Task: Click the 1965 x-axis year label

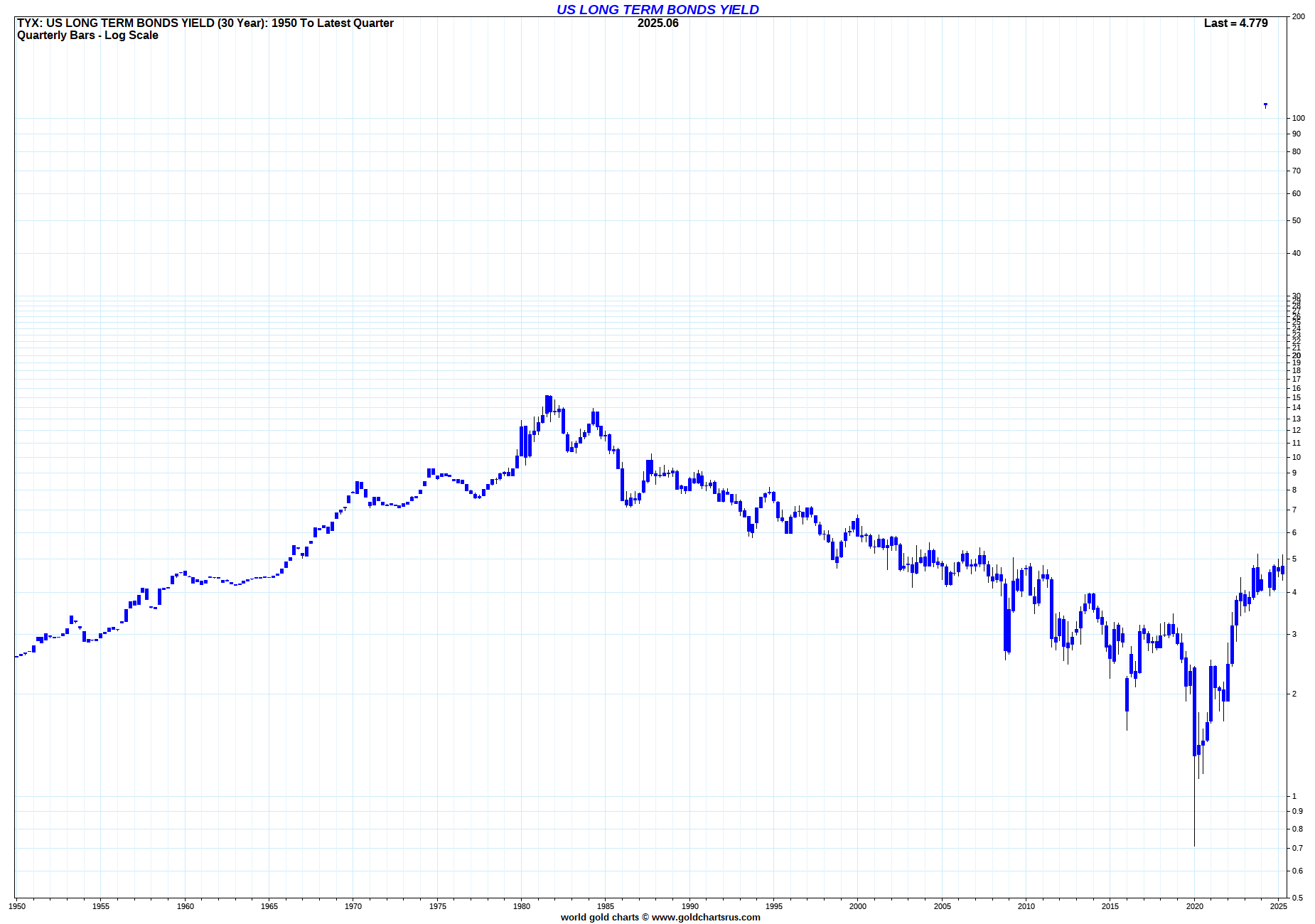Action: [269, 906]
